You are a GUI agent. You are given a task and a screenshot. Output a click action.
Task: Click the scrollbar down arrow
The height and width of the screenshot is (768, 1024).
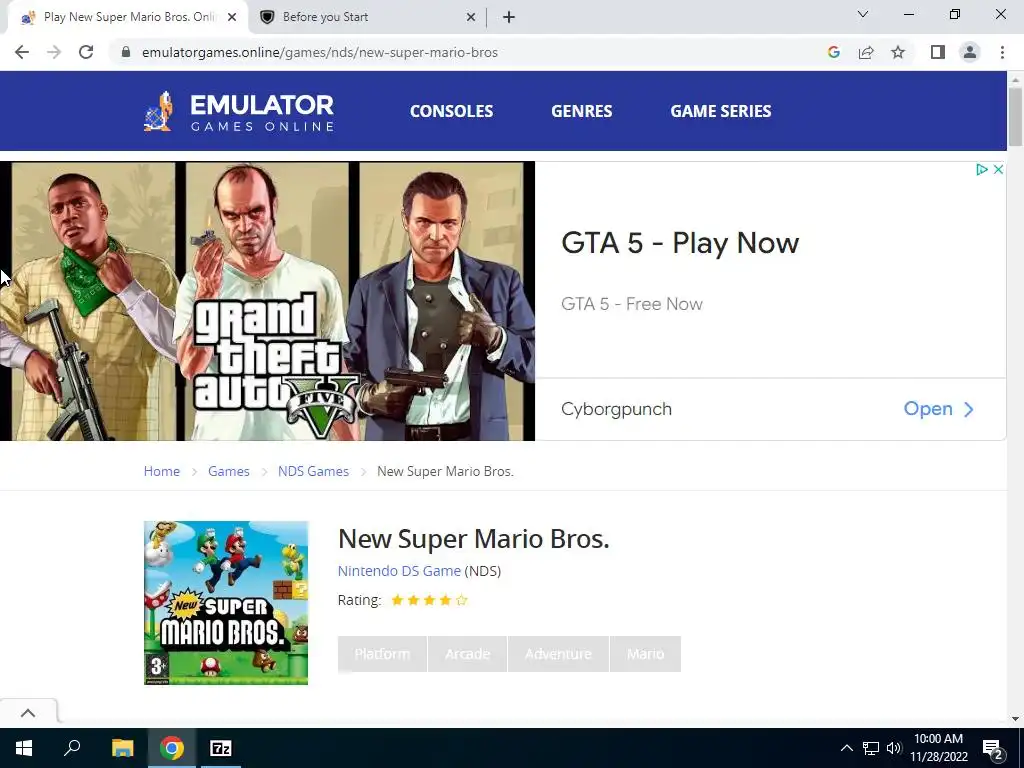pyautogui.click(x=1016, y=718)
